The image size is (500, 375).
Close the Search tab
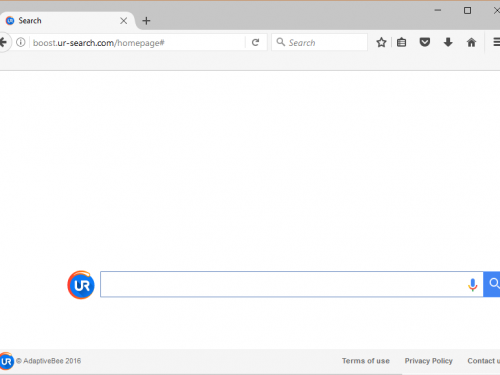point(123,21)
